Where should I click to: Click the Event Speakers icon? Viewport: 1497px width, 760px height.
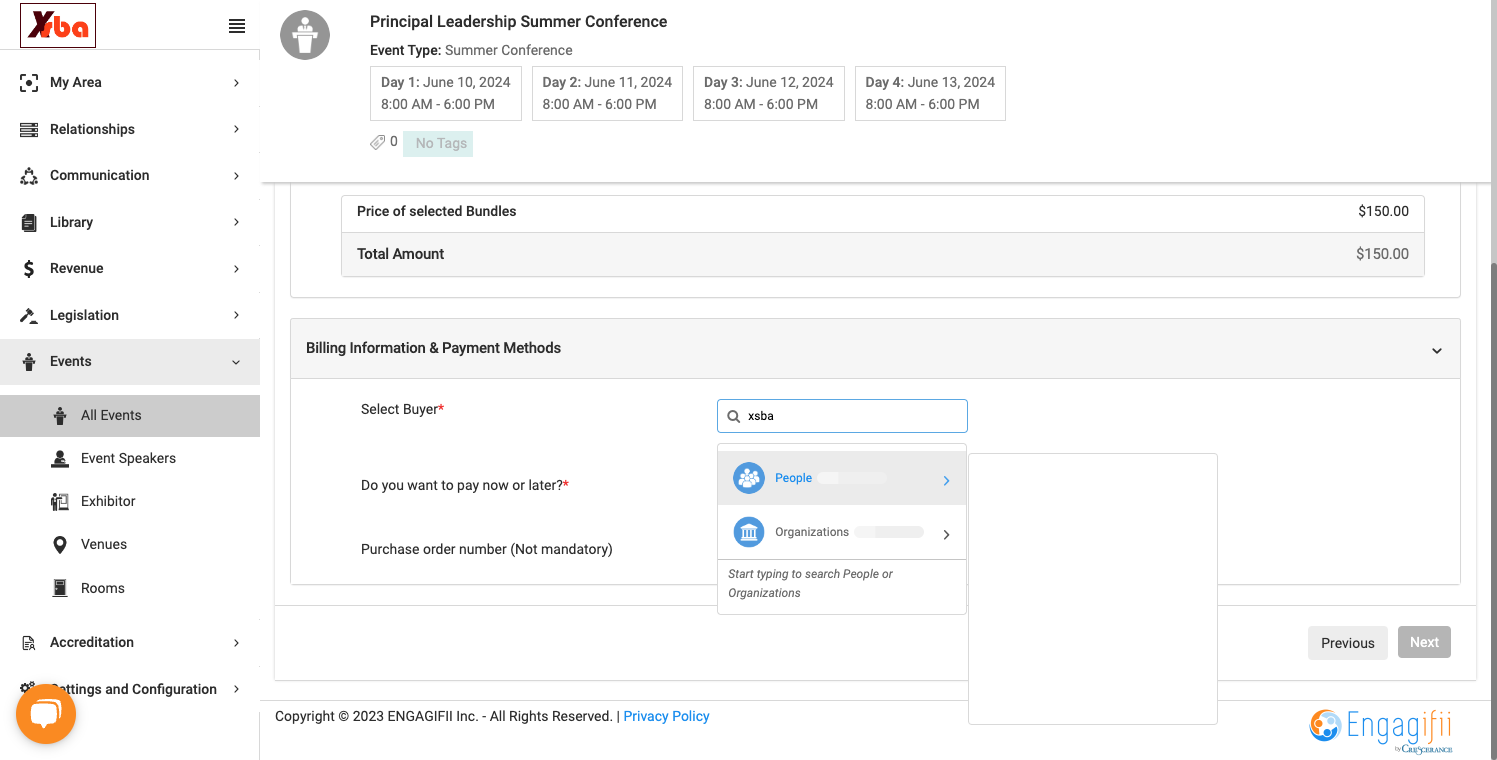pyautogui.click(x=60, y=458)
